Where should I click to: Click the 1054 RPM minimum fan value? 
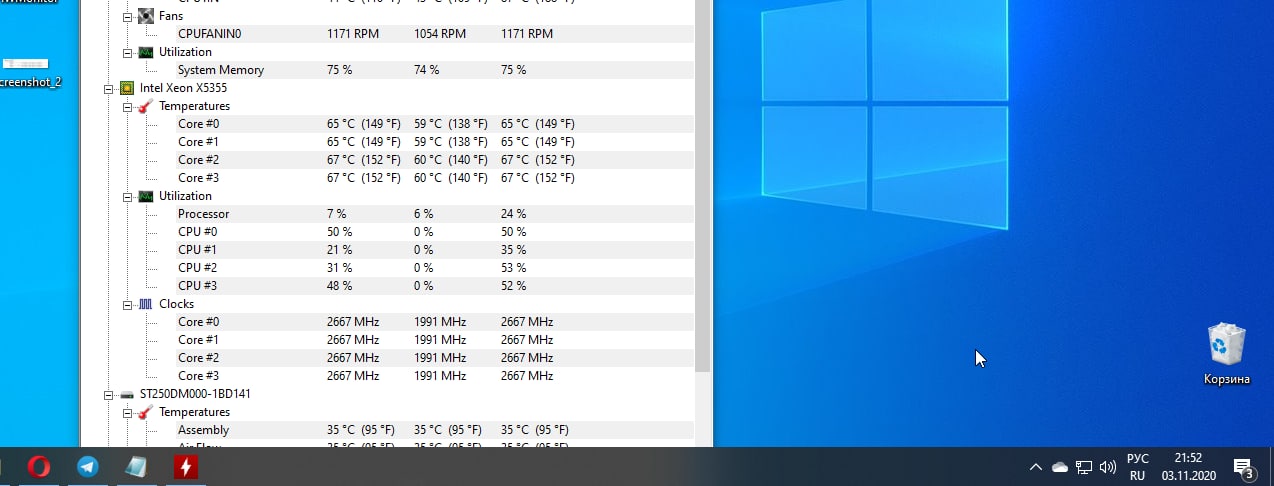(440, 34)
